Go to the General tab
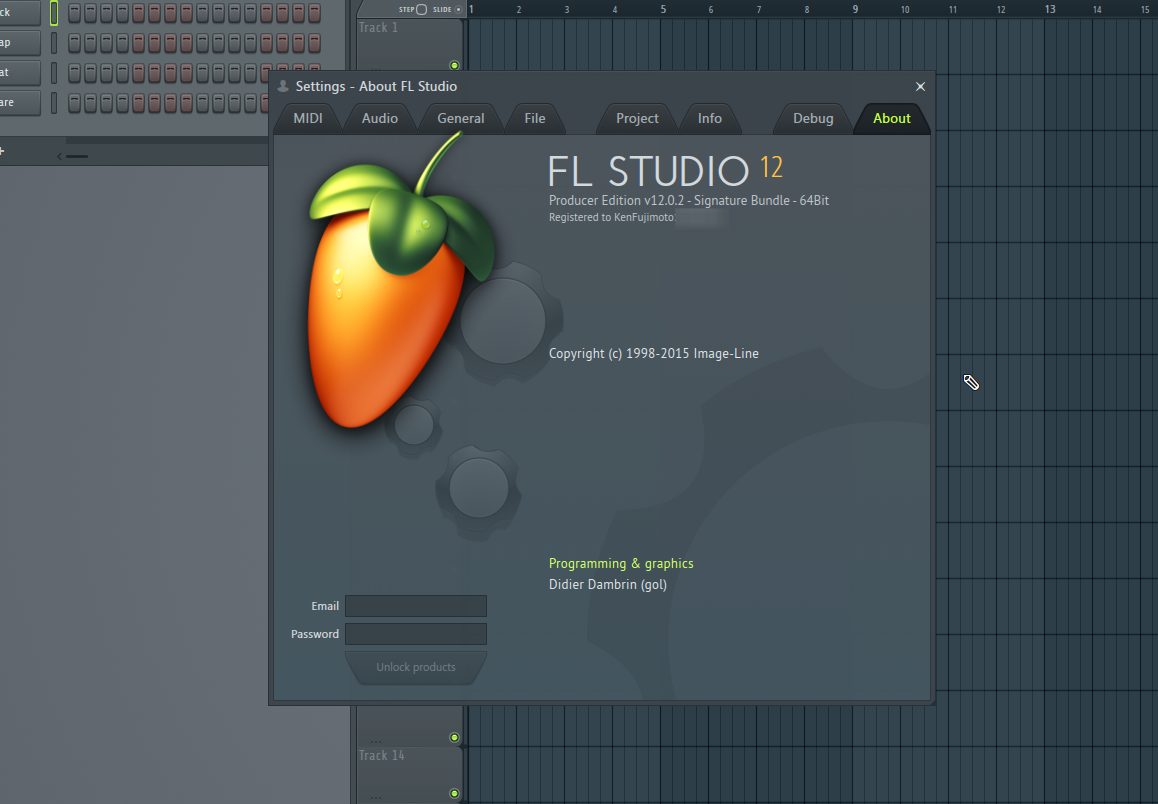The width and height of the screenshot is (1158, 804). (460, 118)
